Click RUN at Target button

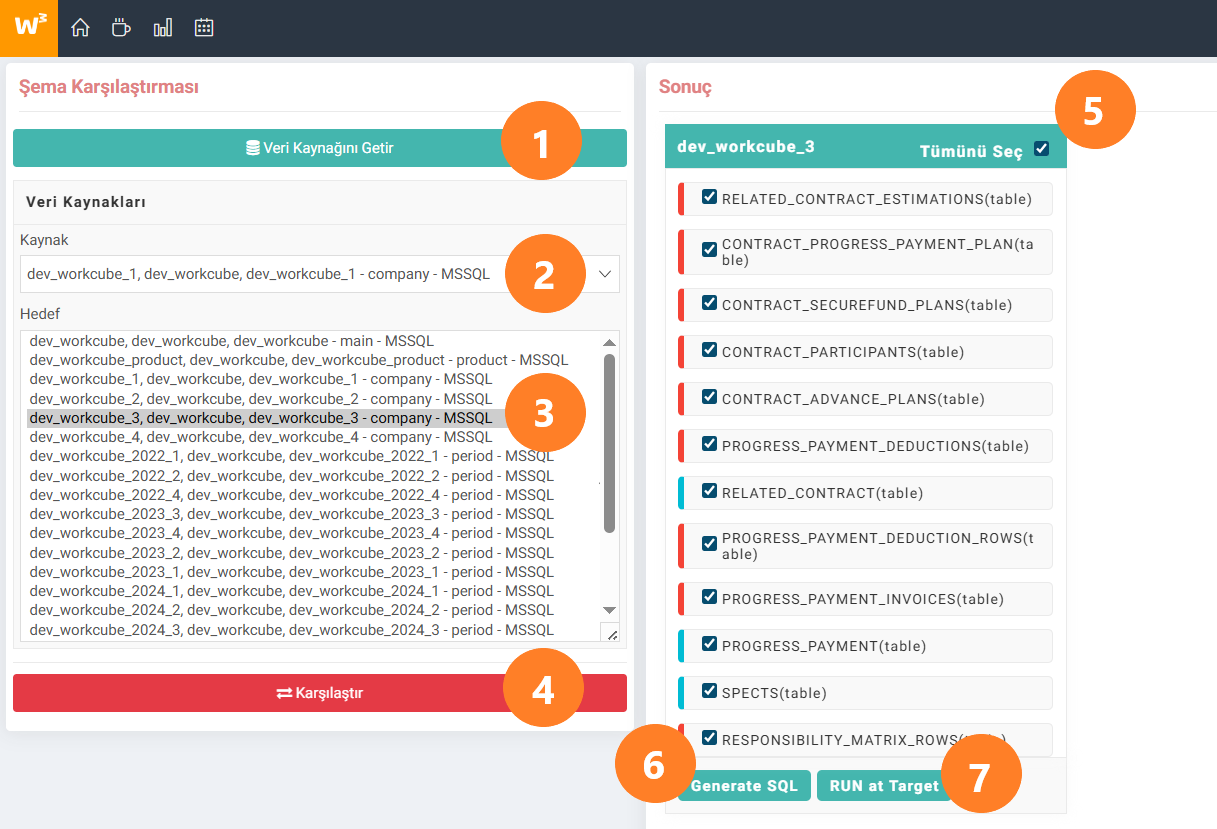coord(884,786)
